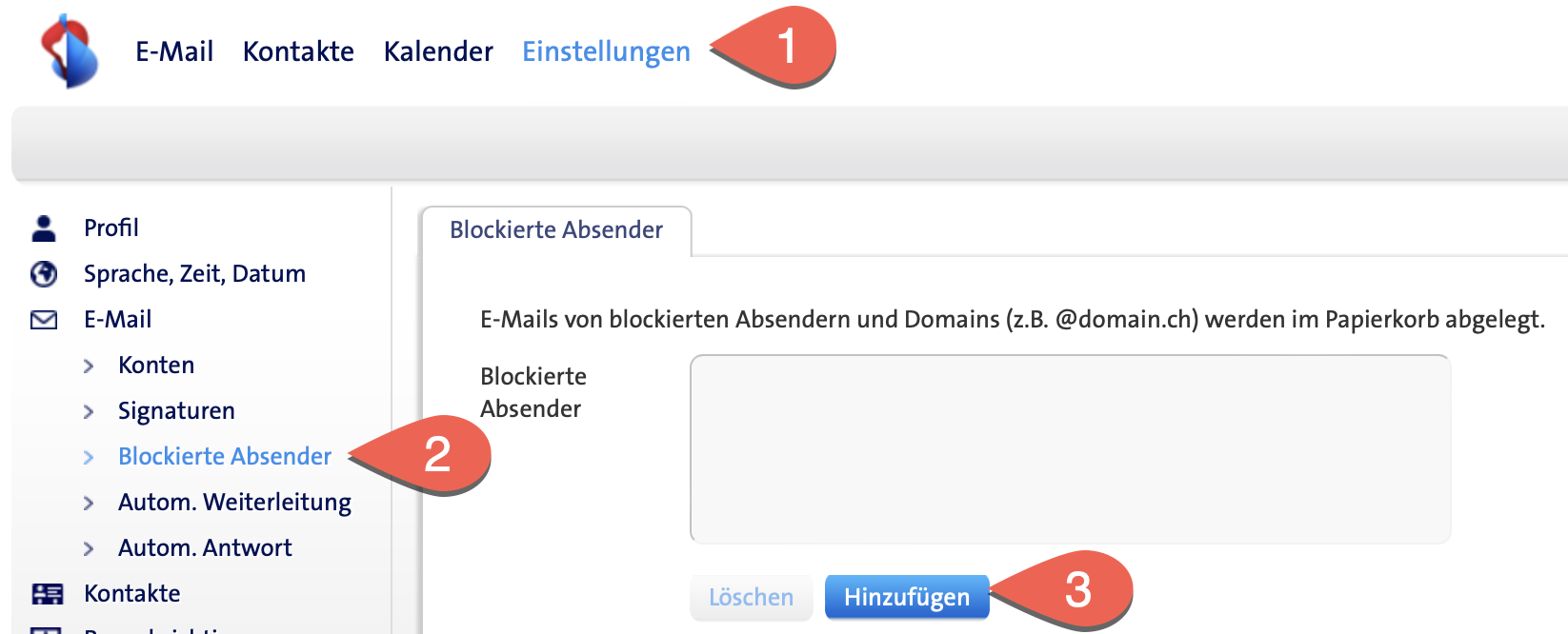Viewport: 1568px width, 634px height.
Task: Select the Einstellungen navigation item
Action: (606, 51)
